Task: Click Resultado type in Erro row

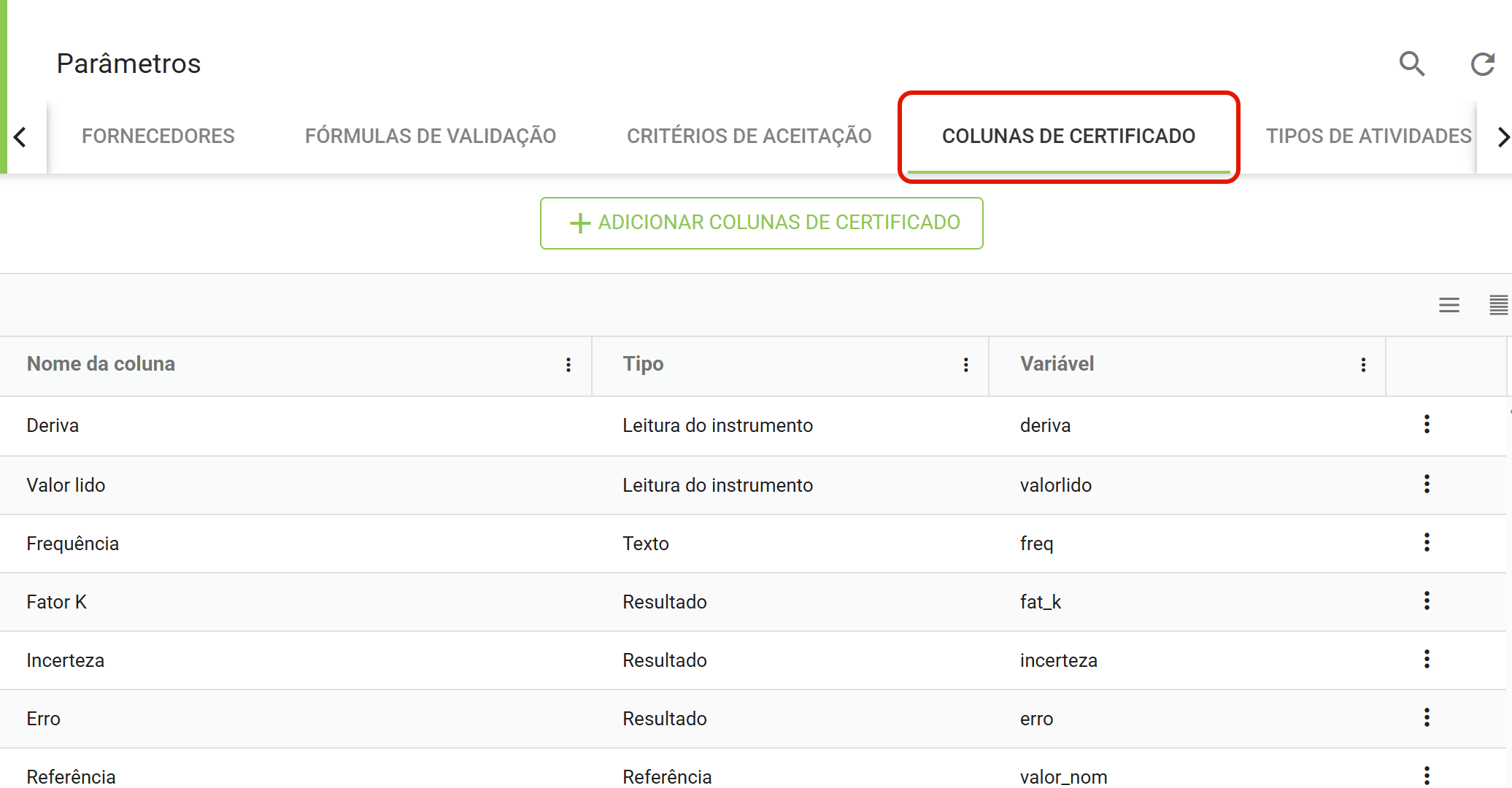Action: point(664,719)
